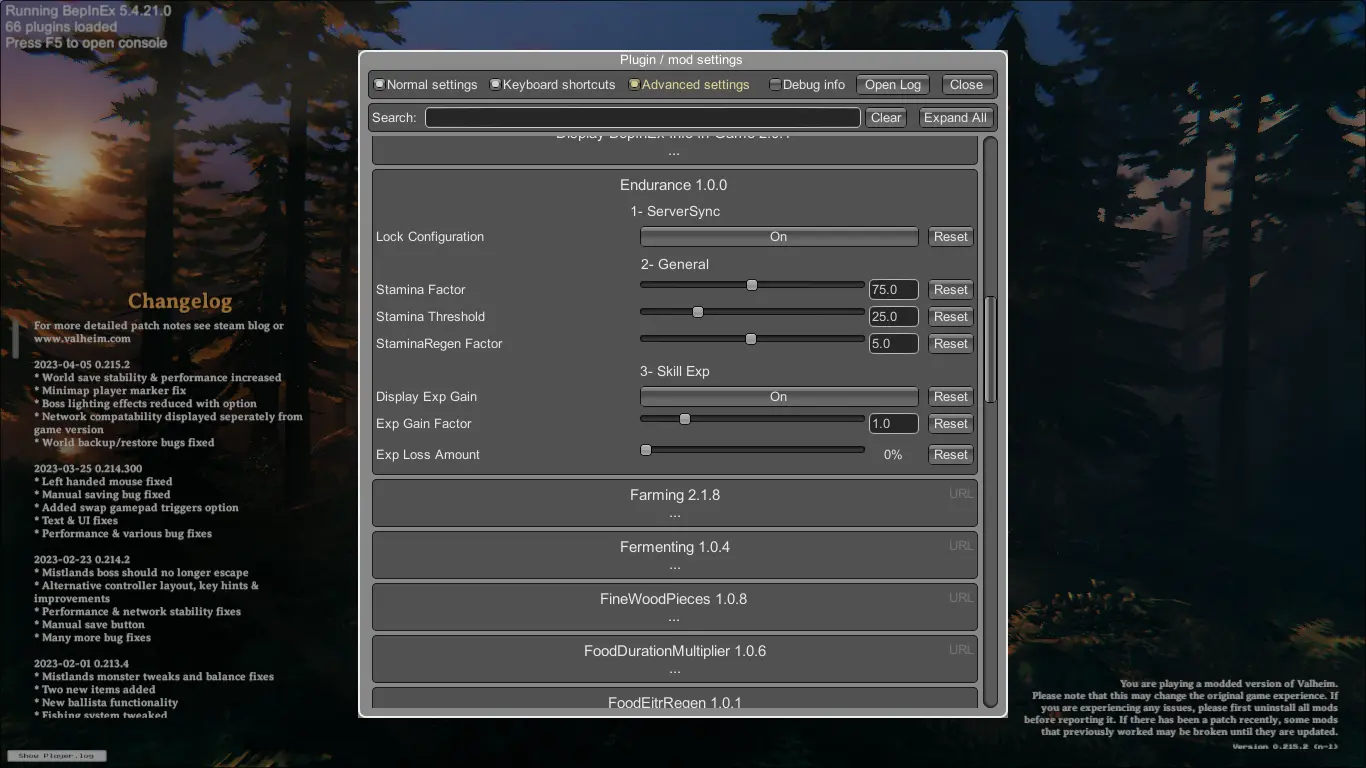Click the settings list scrollbar thumb

tap(991, 350)
